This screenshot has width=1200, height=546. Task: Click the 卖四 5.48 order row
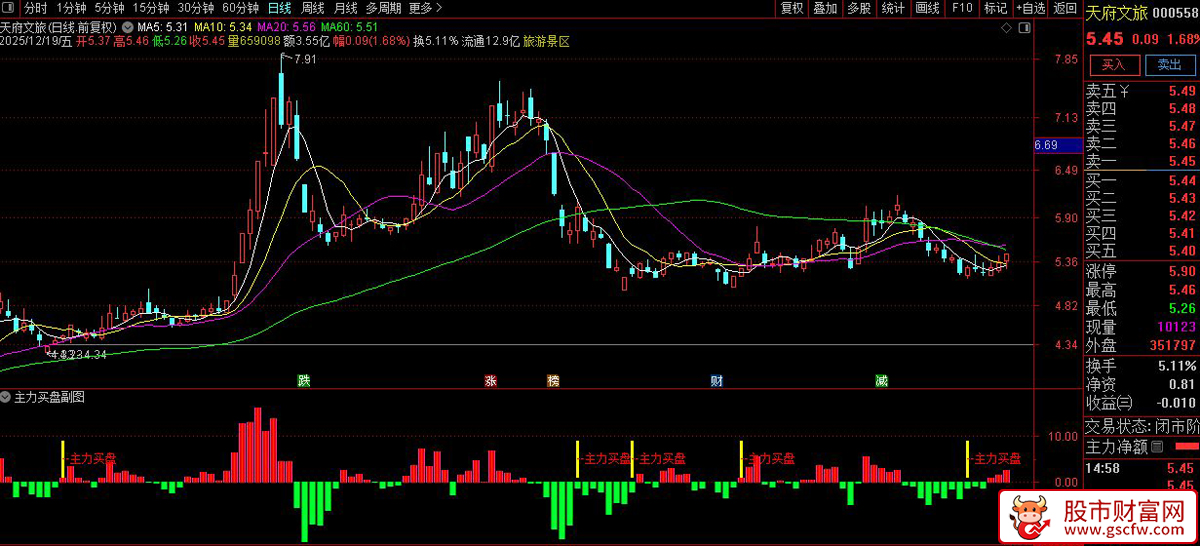pyautogui.click(x=1141, y=108)
